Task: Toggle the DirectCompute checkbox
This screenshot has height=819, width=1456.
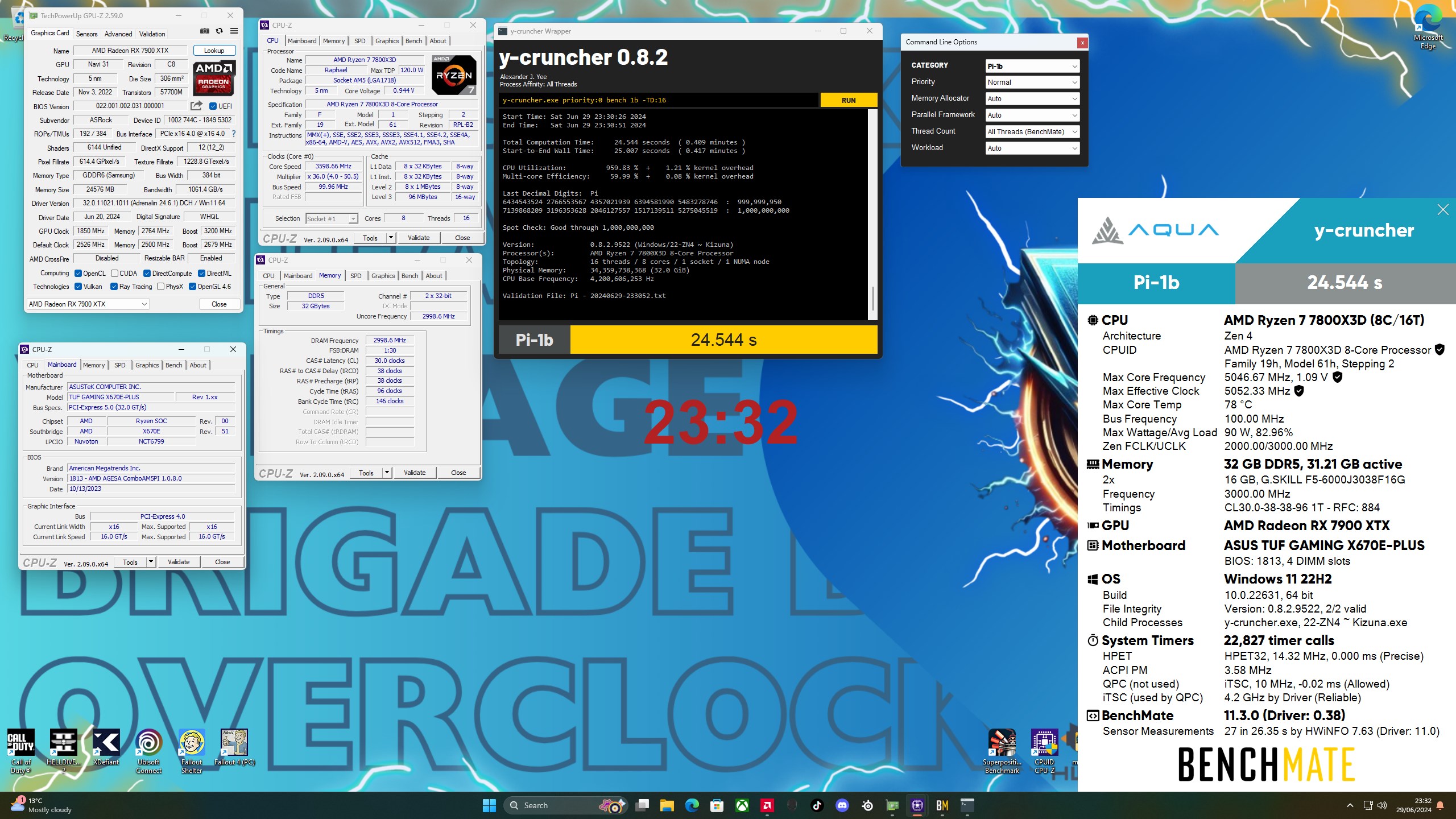Action: (x=147, y=274)
